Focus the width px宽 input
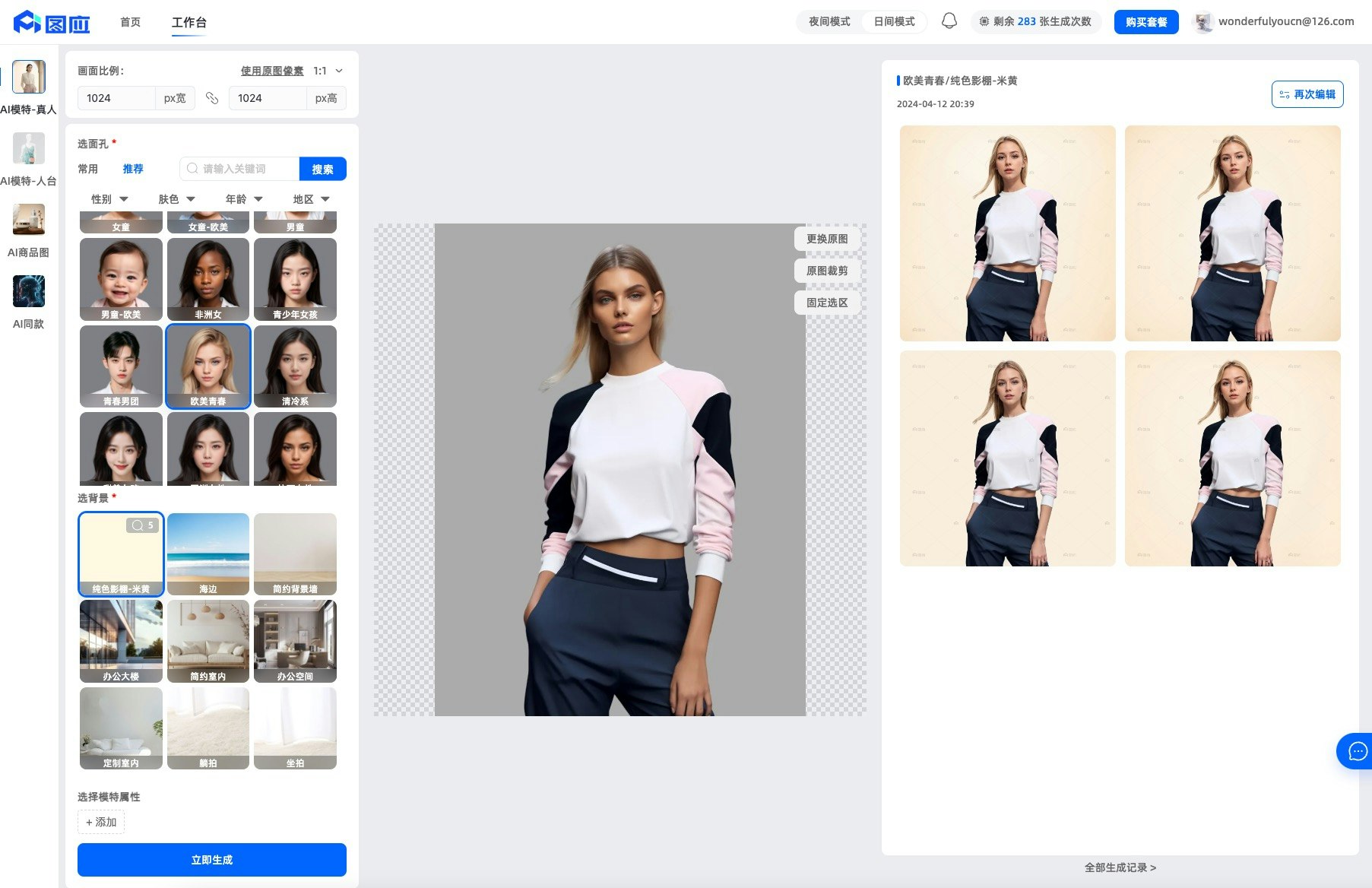 coord(116,98)
